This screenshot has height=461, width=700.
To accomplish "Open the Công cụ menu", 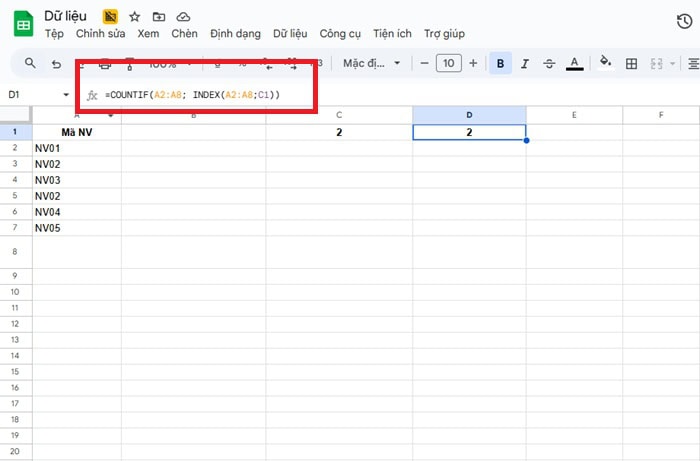I will coord(340,33).
